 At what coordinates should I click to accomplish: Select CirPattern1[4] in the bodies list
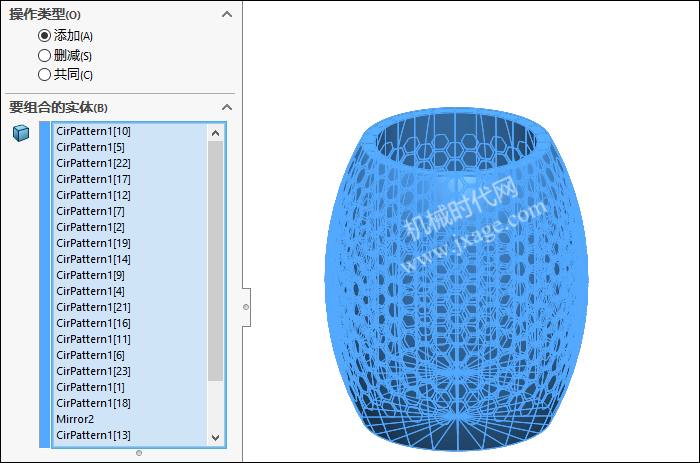[130, 291]
